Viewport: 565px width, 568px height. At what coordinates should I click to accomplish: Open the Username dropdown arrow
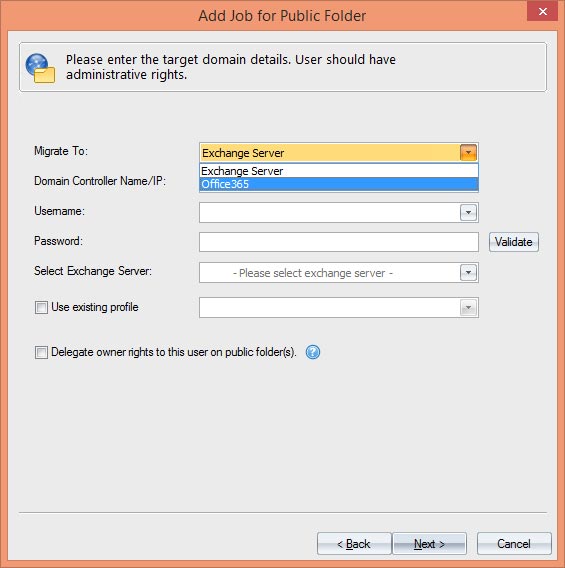pos(468,212)
